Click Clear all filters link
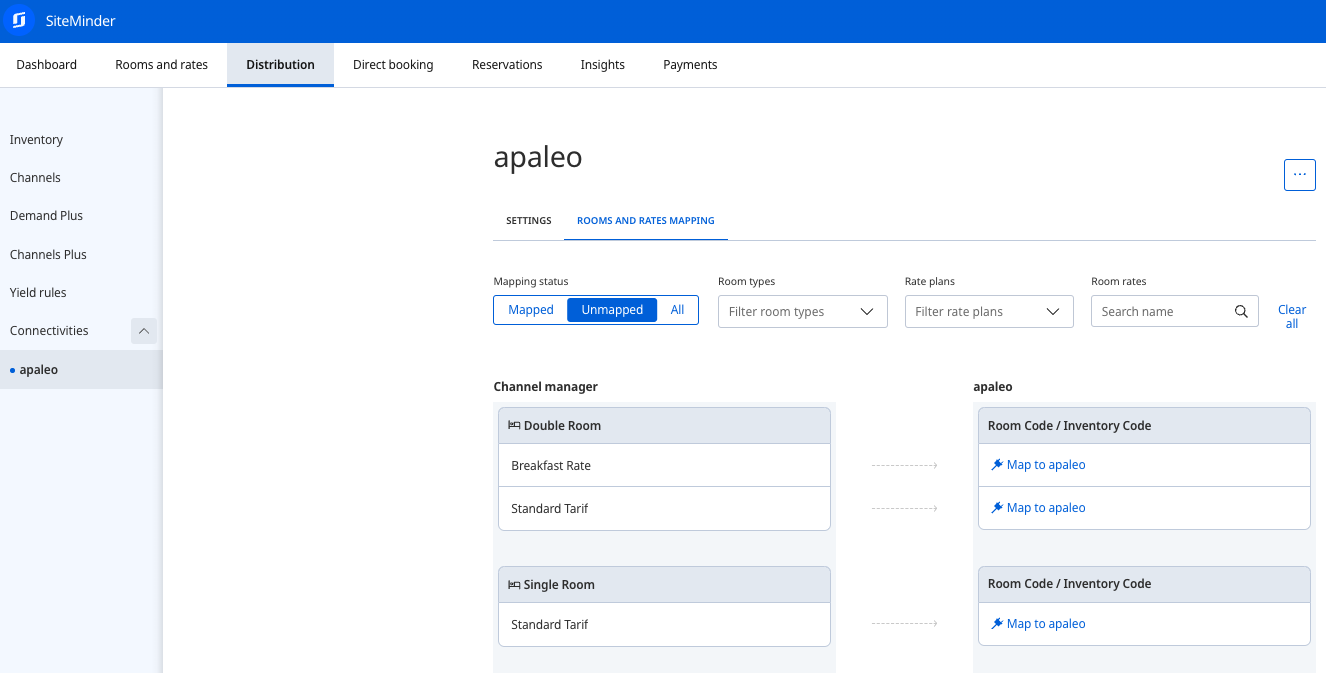 (1292, 317)
